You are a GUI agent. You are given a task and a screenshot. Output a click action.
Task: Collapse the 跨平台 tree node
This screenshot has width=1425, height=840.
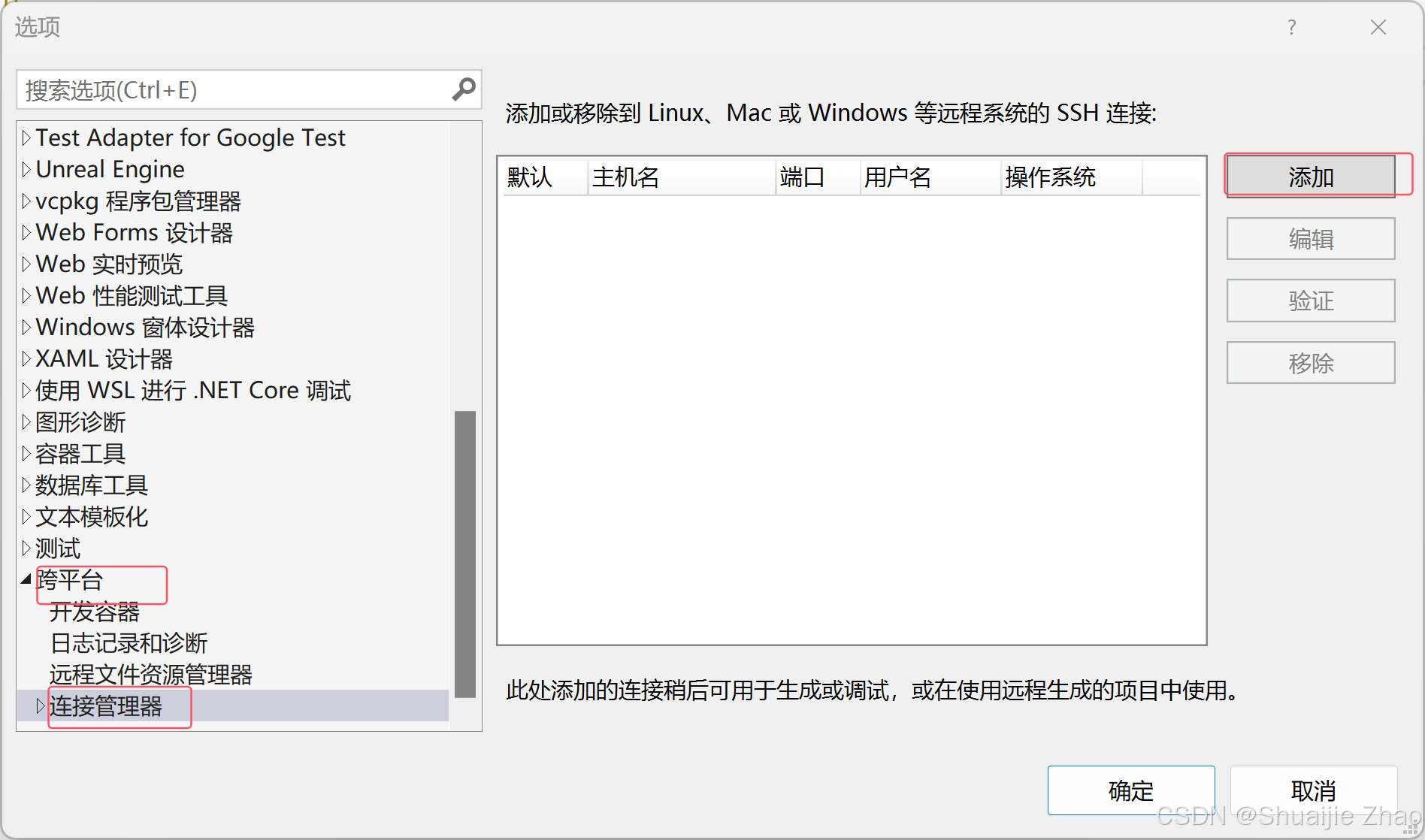point(26,579)
